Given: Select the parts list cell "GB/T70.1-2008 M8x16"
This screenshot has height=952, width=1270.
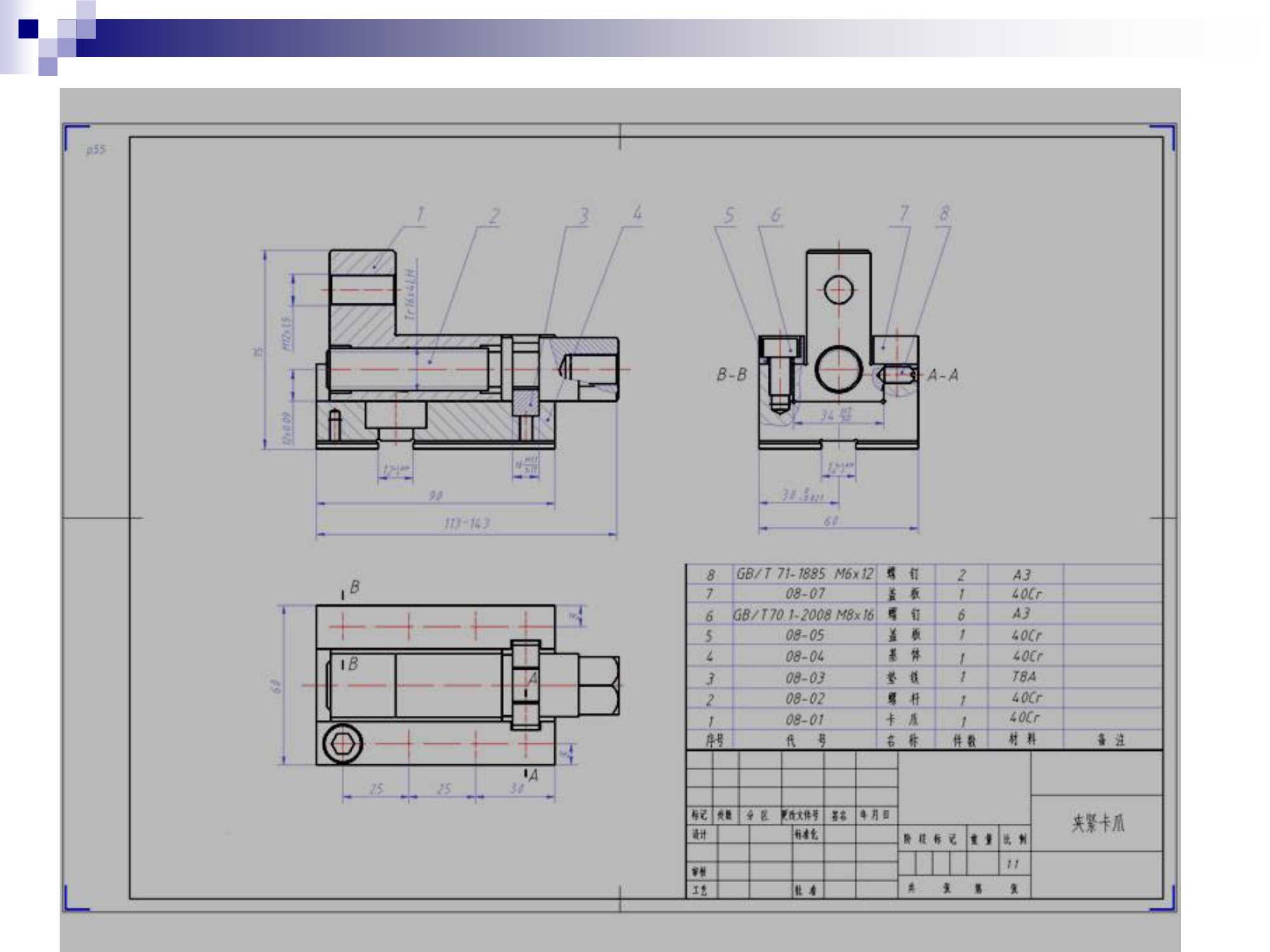Looking at the screenshot, I should (x=803, y=614).
